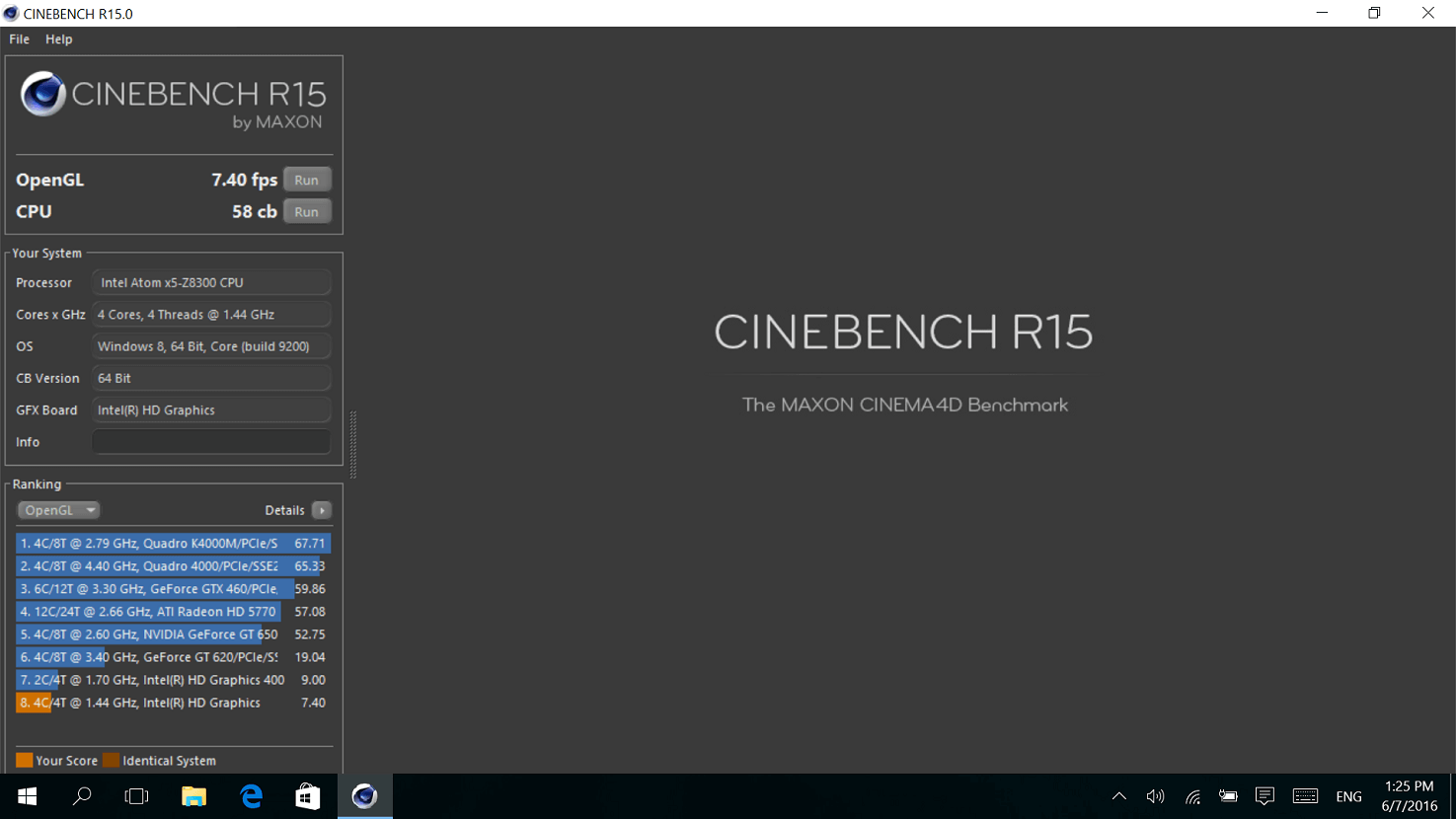Open the Windows Start menu
Image resolution: width=1456 pixels, height=819 pixels.
tap(27, 796)
